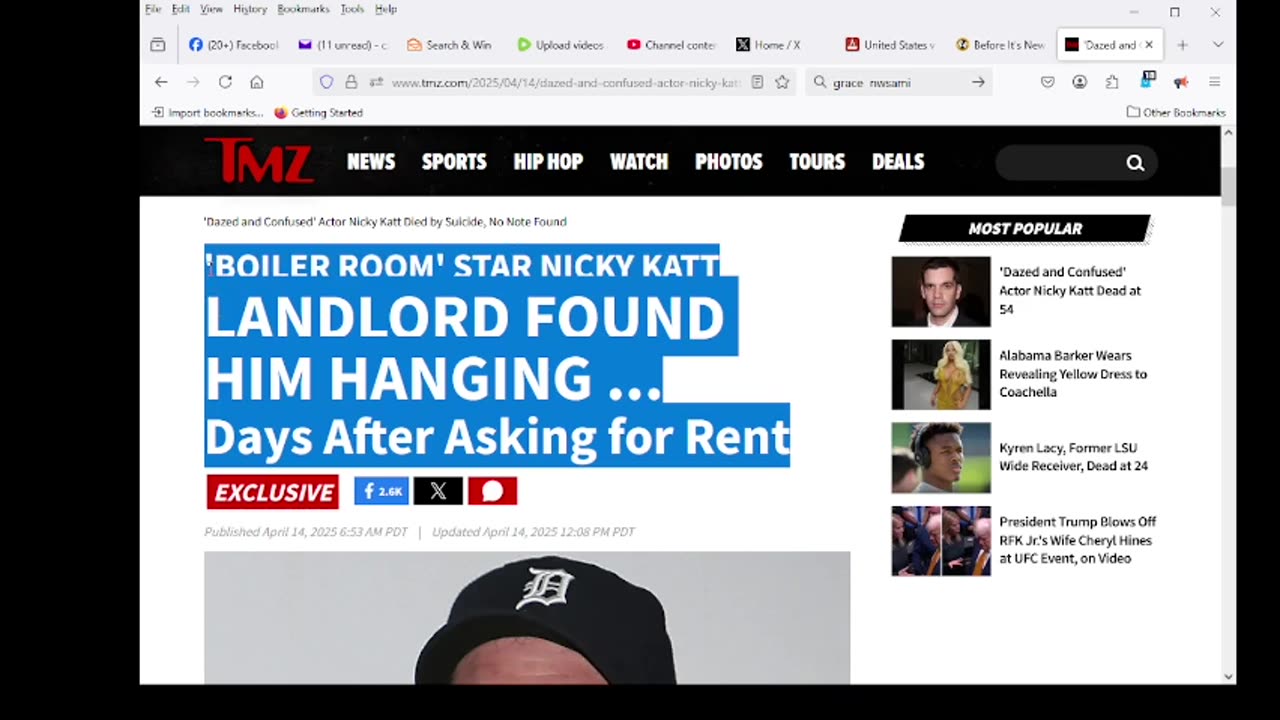Open the WATCH section on TMZ
The width and height of the screenshot is (1280, 720).
click(x=639, y=162)
